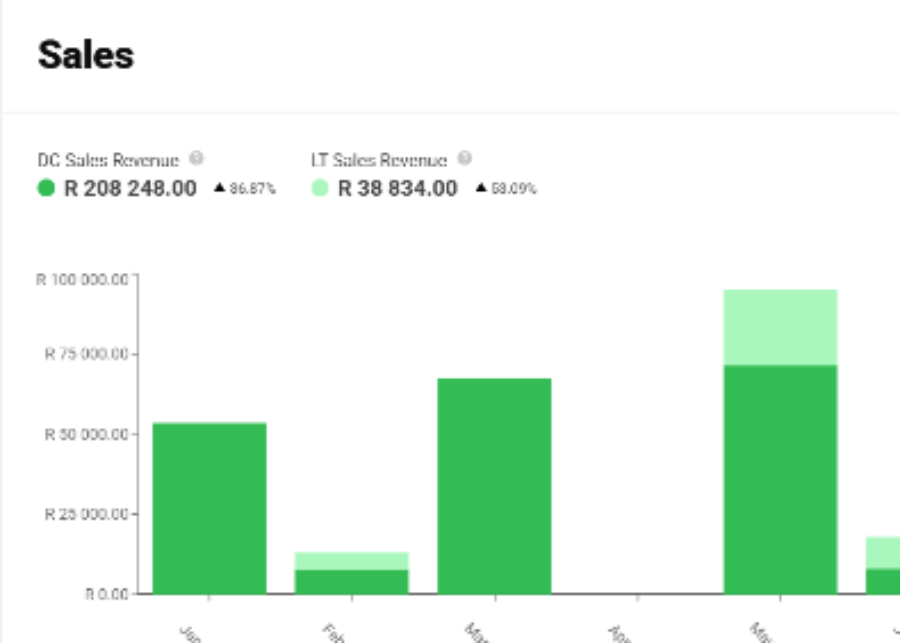The height and width of the screenshot is (643, 900).
Task: Click the tallest bar's dark green segment
Action: [780, 479]
